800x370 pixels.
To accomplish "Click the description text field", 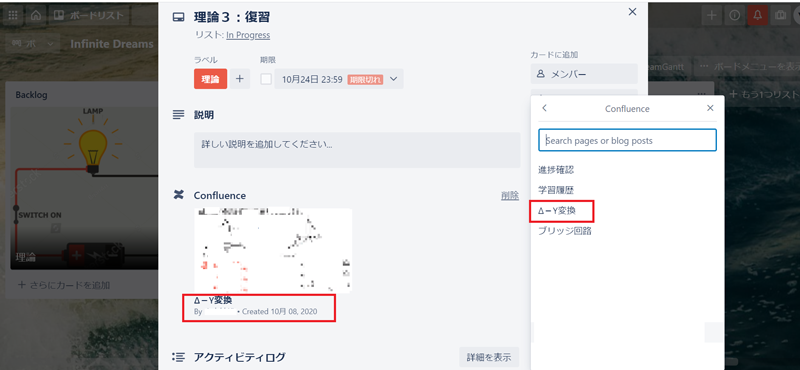I will [x=357, y=150].
